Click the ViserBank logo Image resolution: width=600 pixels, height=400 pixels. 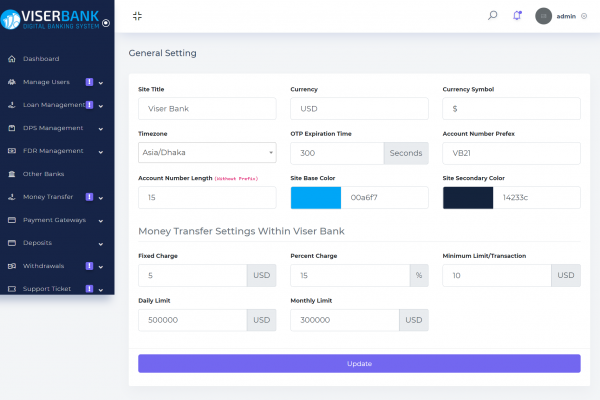tap(50, 19)
